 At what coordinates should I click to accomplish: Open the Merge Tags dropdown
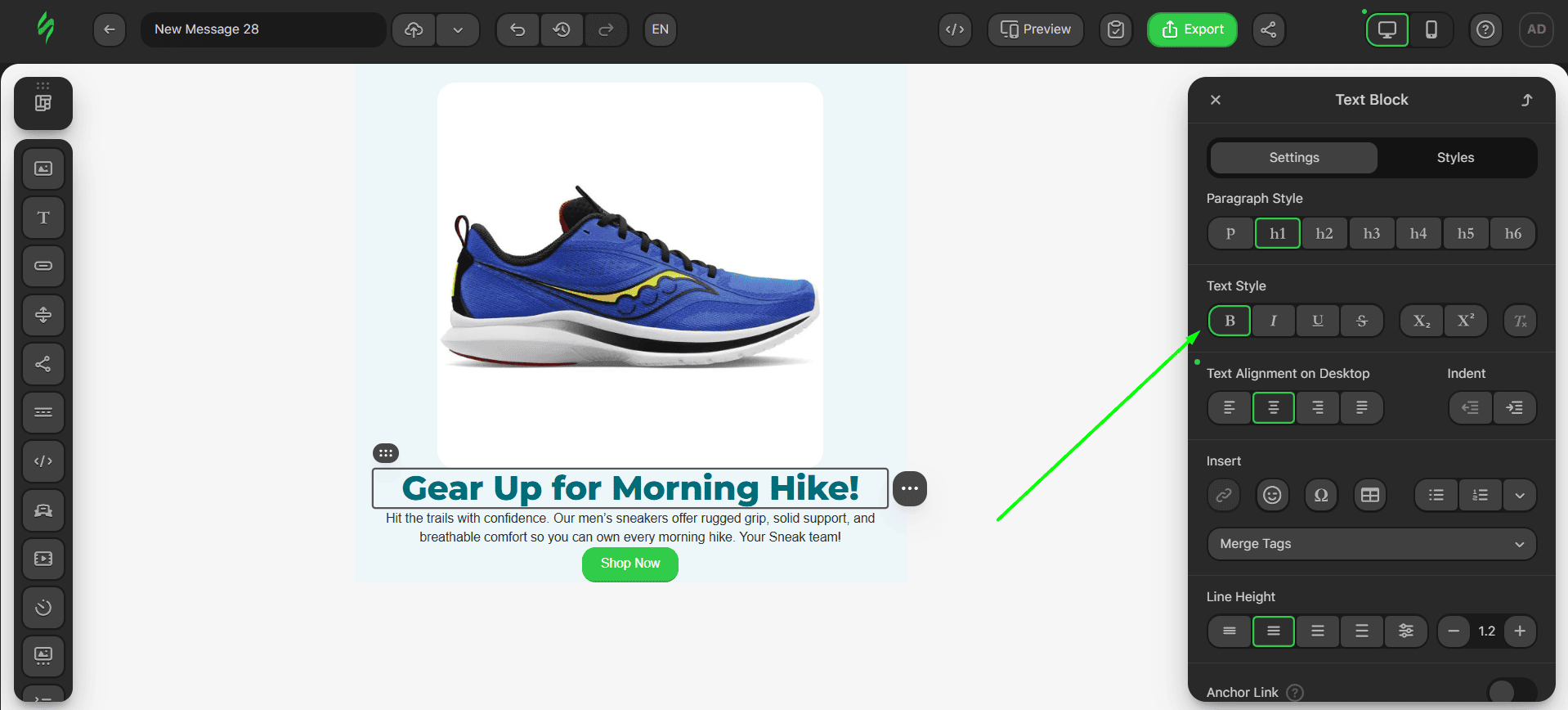[x=1371, y=544]
